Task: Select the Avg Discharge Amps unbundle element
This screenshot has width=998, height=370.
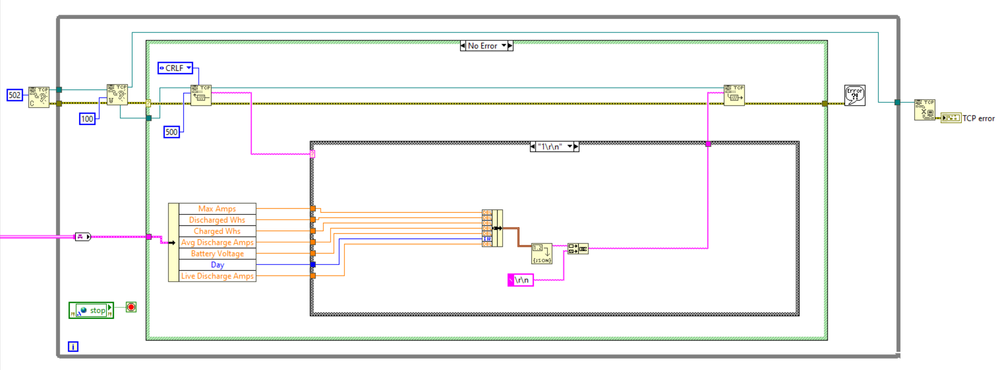Action: coord(218,243)
